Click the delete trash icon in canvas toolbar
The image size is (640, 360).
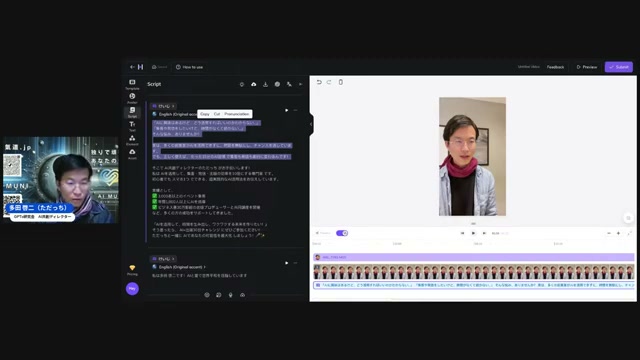tap(340, 82)
